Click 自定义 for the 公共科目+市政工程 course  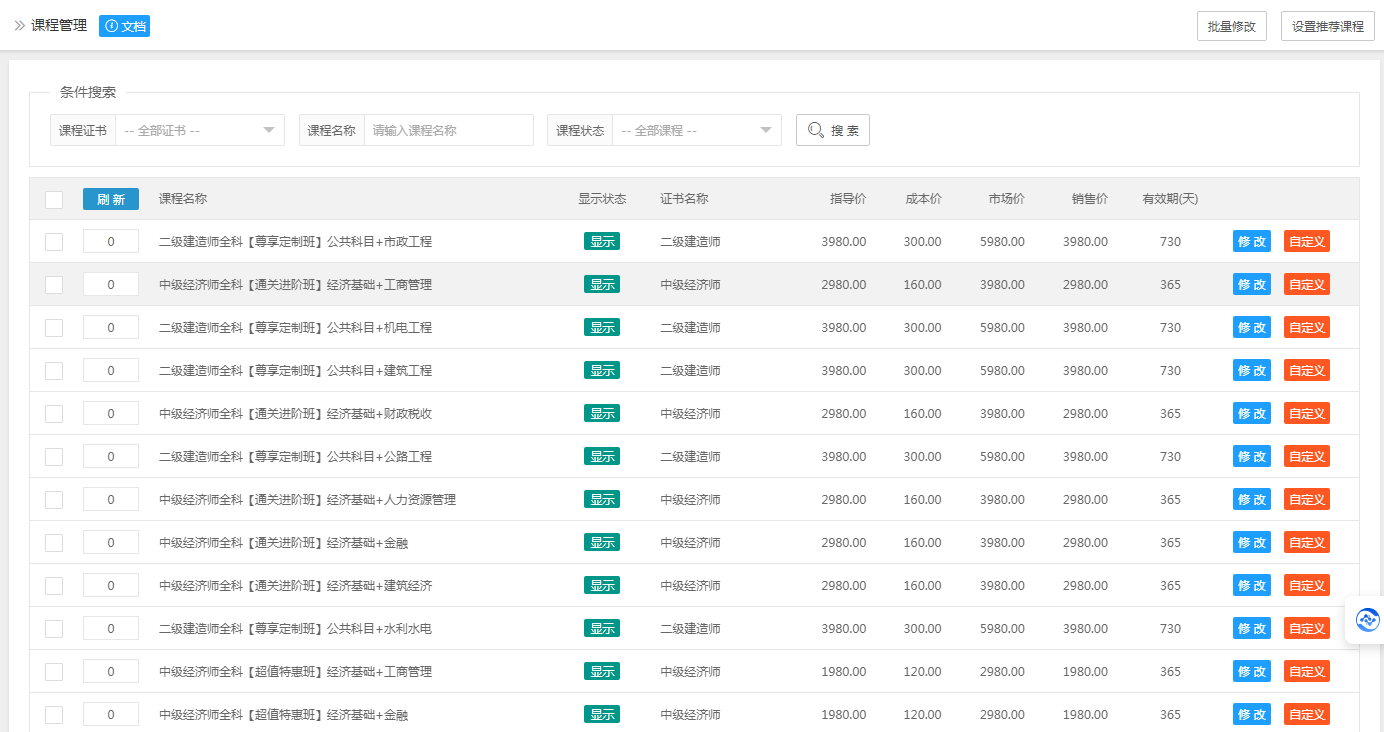[x=1307, y=241]
